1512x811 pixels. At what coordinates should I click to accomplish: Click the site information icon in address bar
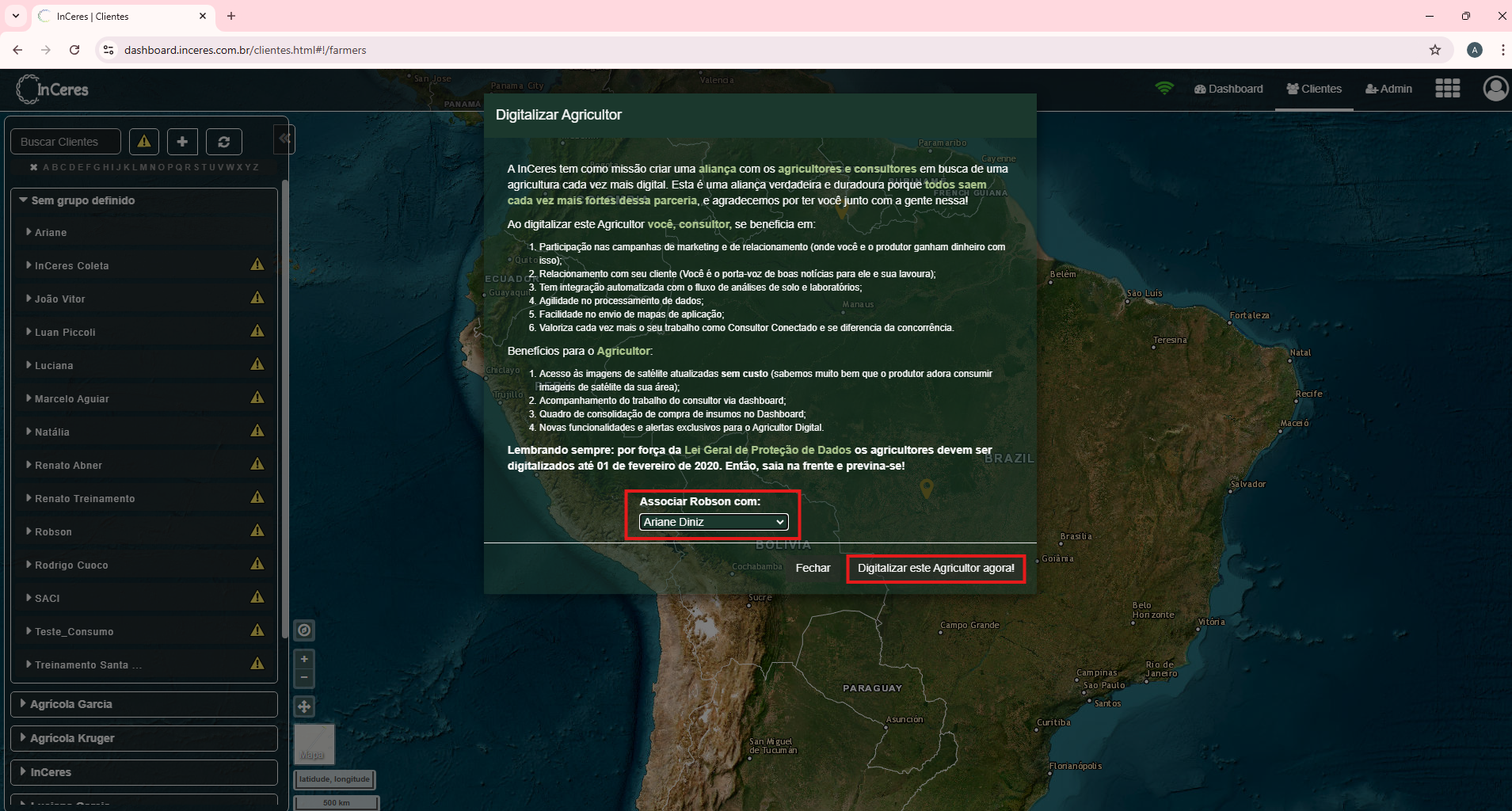point(109,50)
